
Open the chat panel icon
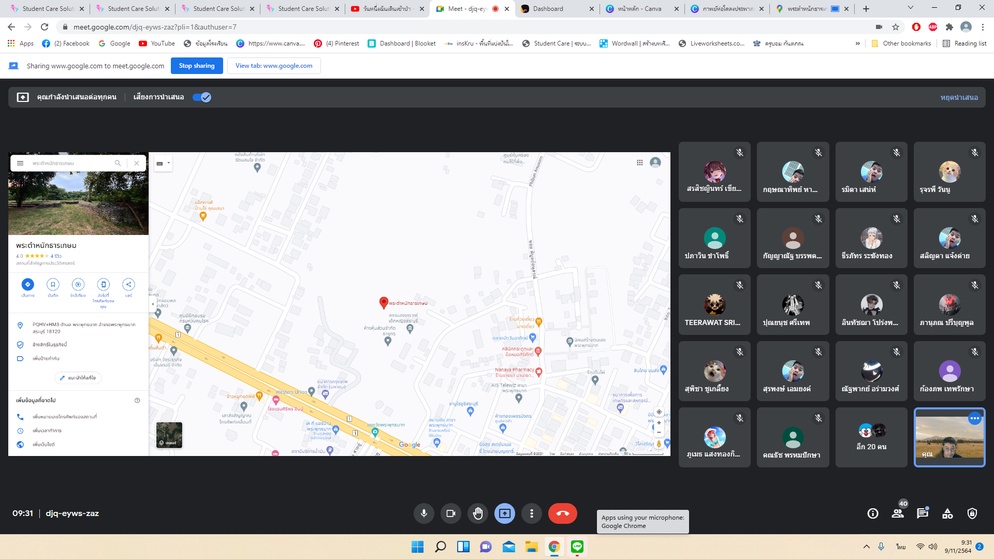[922, 513]
